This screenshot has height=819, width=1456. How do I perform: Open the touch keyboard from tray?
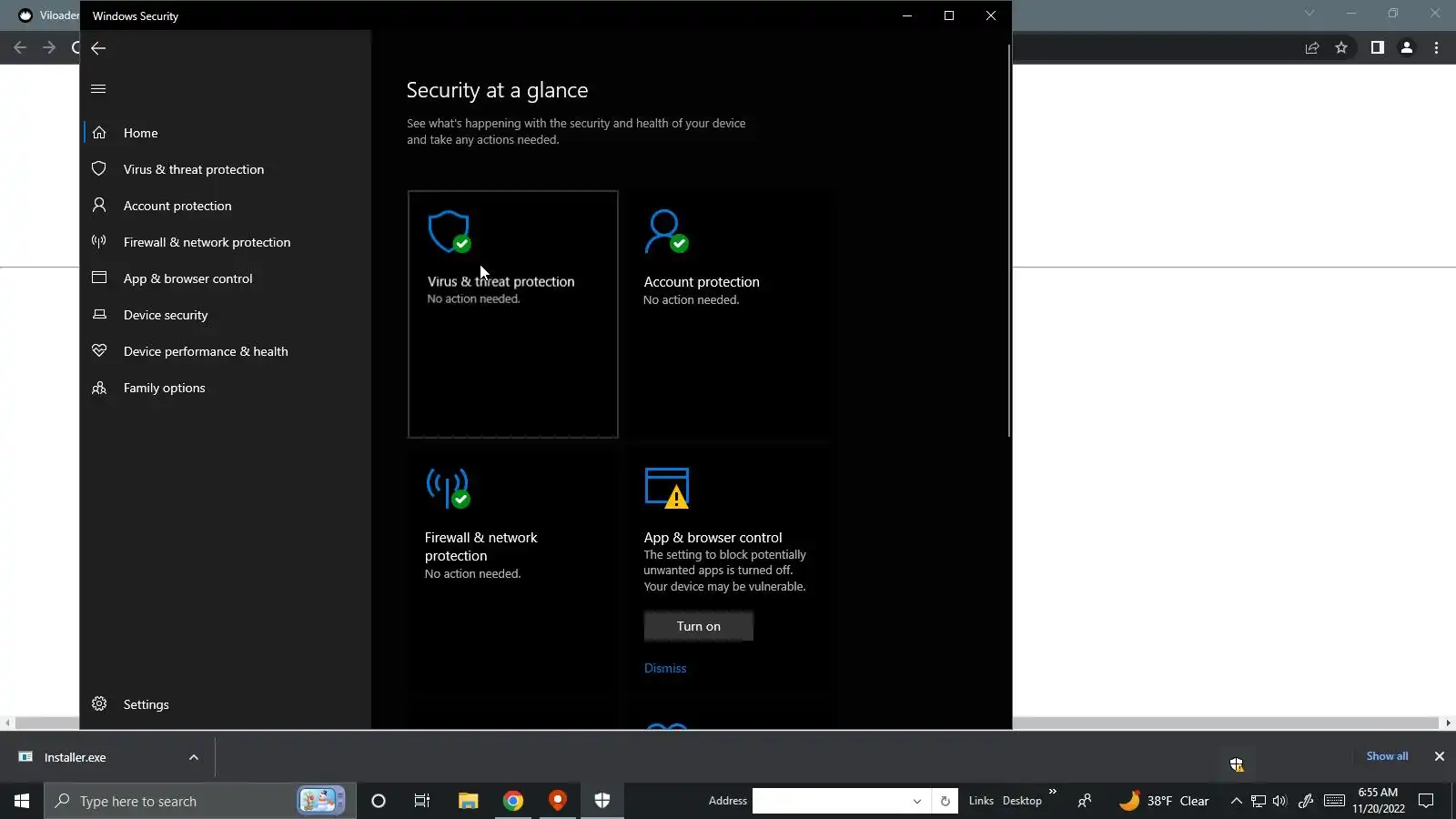(1335, 801)
